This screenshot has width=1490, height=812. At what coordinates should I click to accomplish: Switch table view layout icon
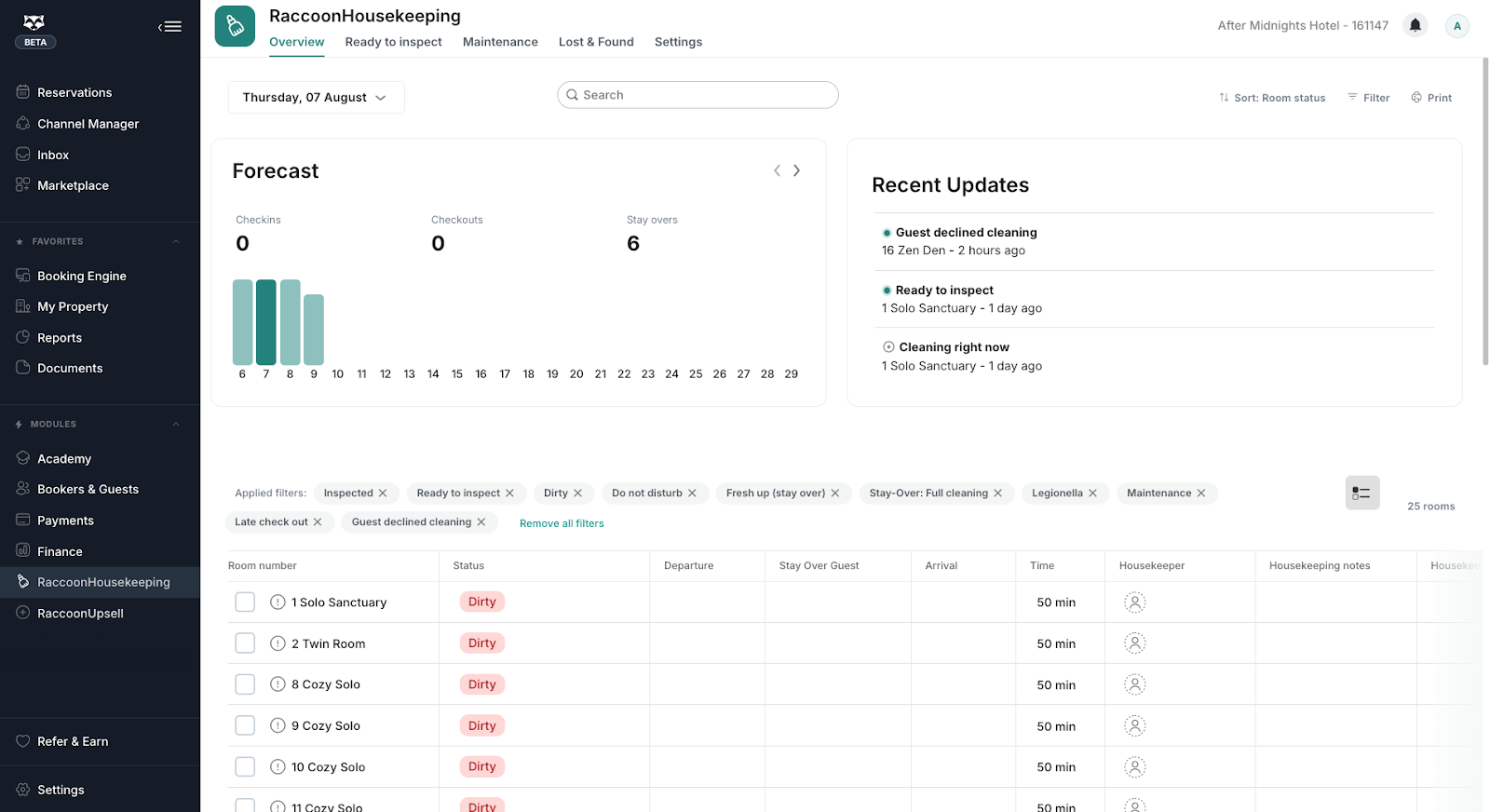(x=1362, y=493)
